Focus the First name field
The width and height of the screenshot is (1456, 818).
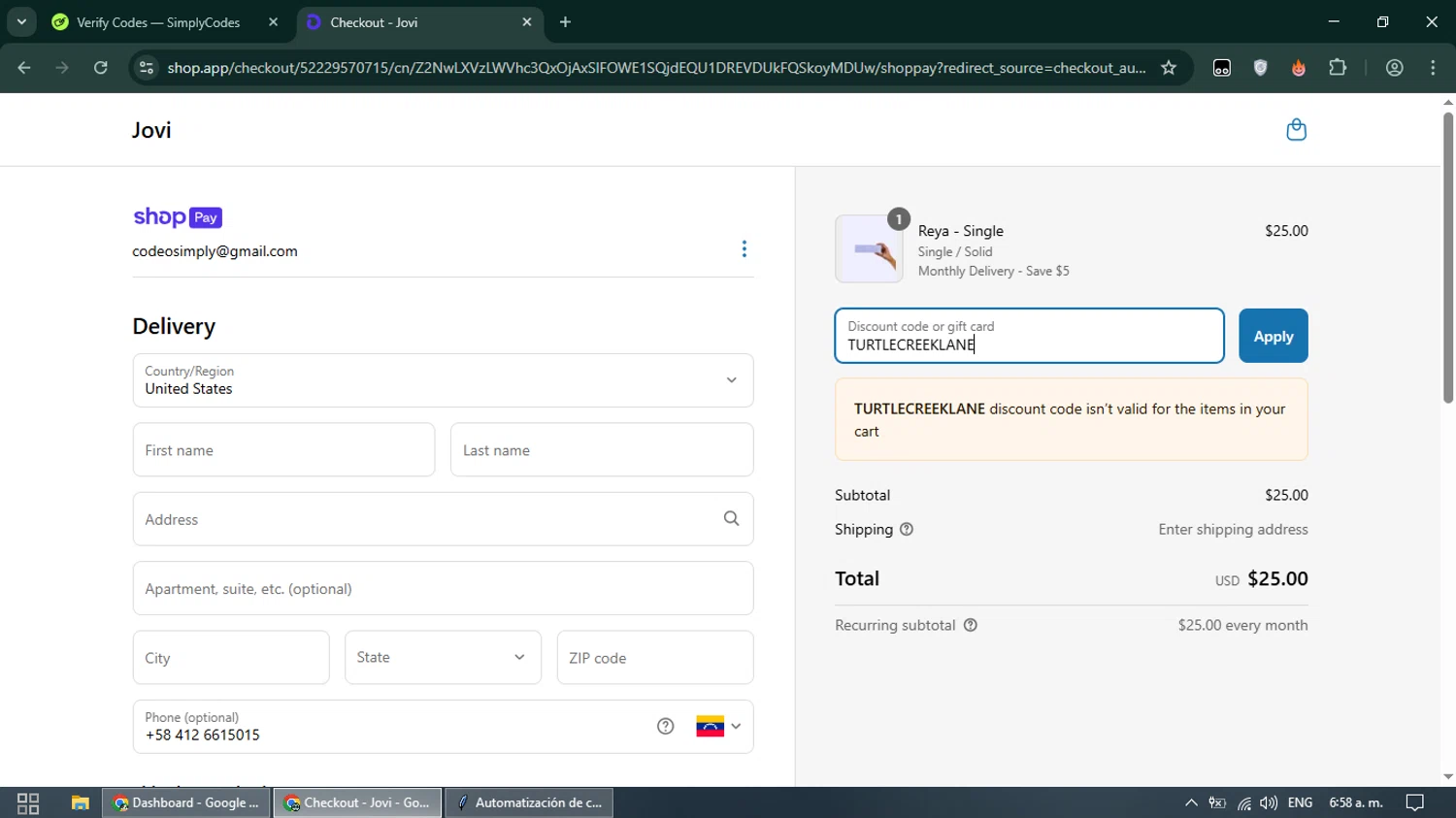tap(283, 450)
